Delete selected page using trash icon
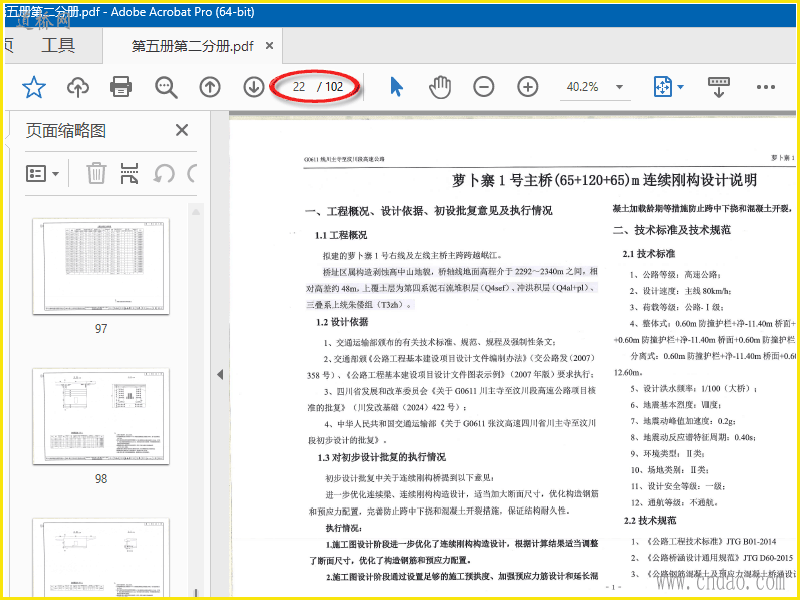Viewport: 800px width, 600px height. coord(96,174)
